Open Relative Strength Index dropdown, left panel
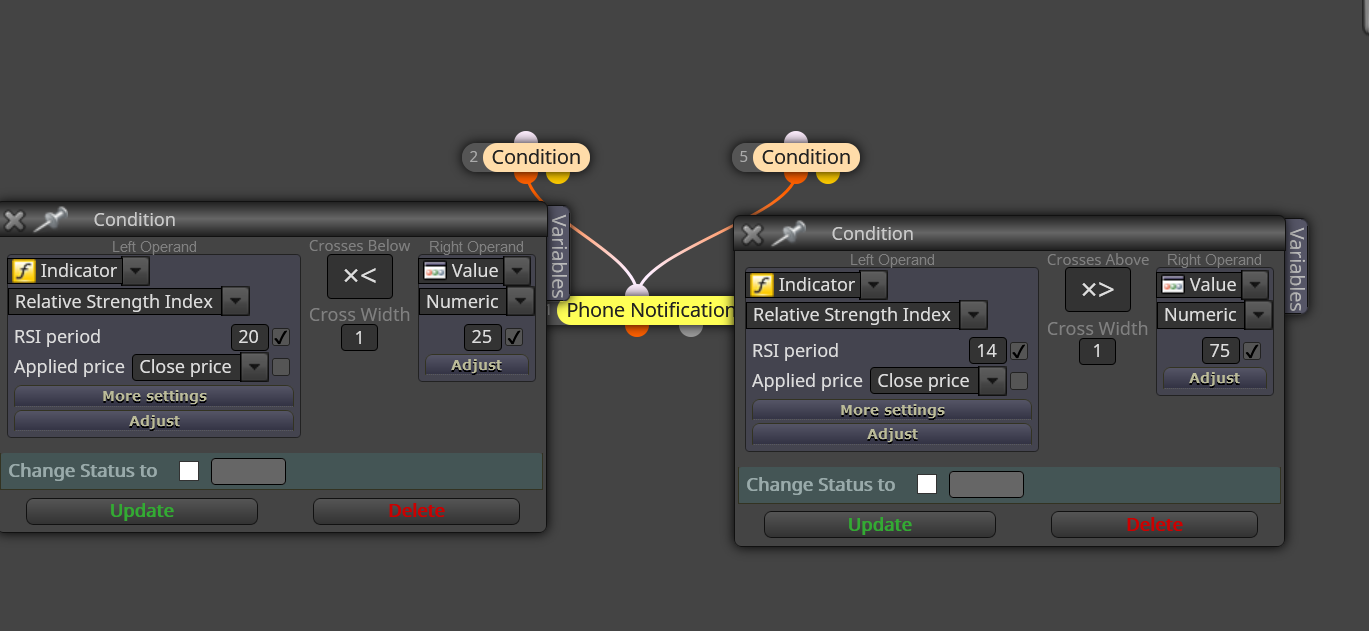This screenshot has height=631, width=1369. (x=235, y=301)
